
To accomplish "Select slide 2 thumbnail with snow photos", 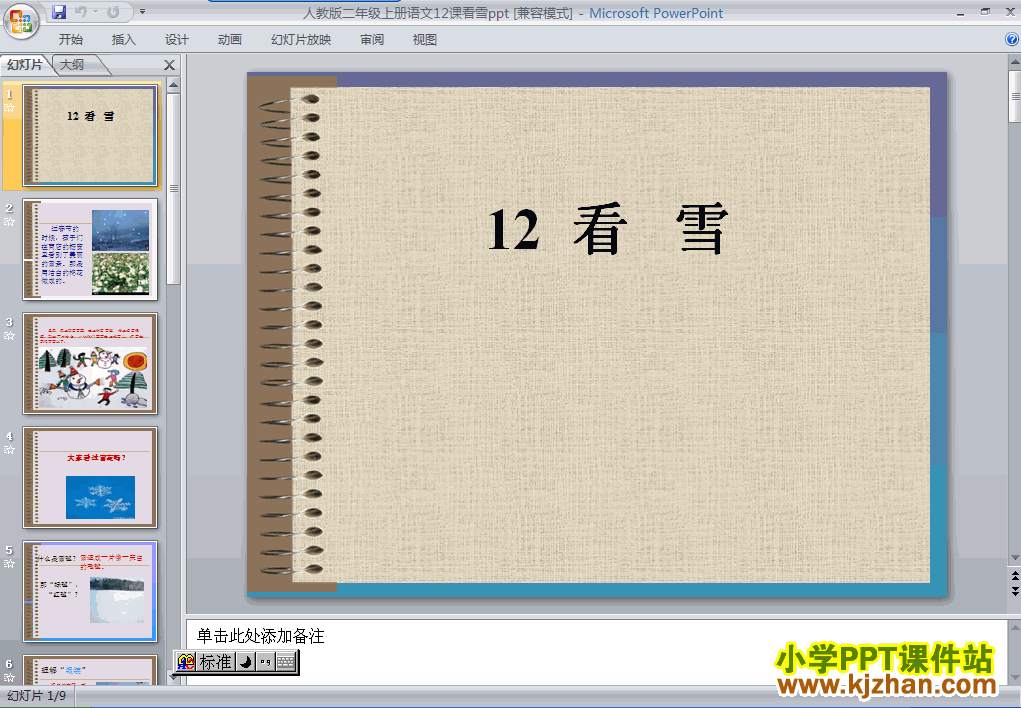I will (90, 249).
